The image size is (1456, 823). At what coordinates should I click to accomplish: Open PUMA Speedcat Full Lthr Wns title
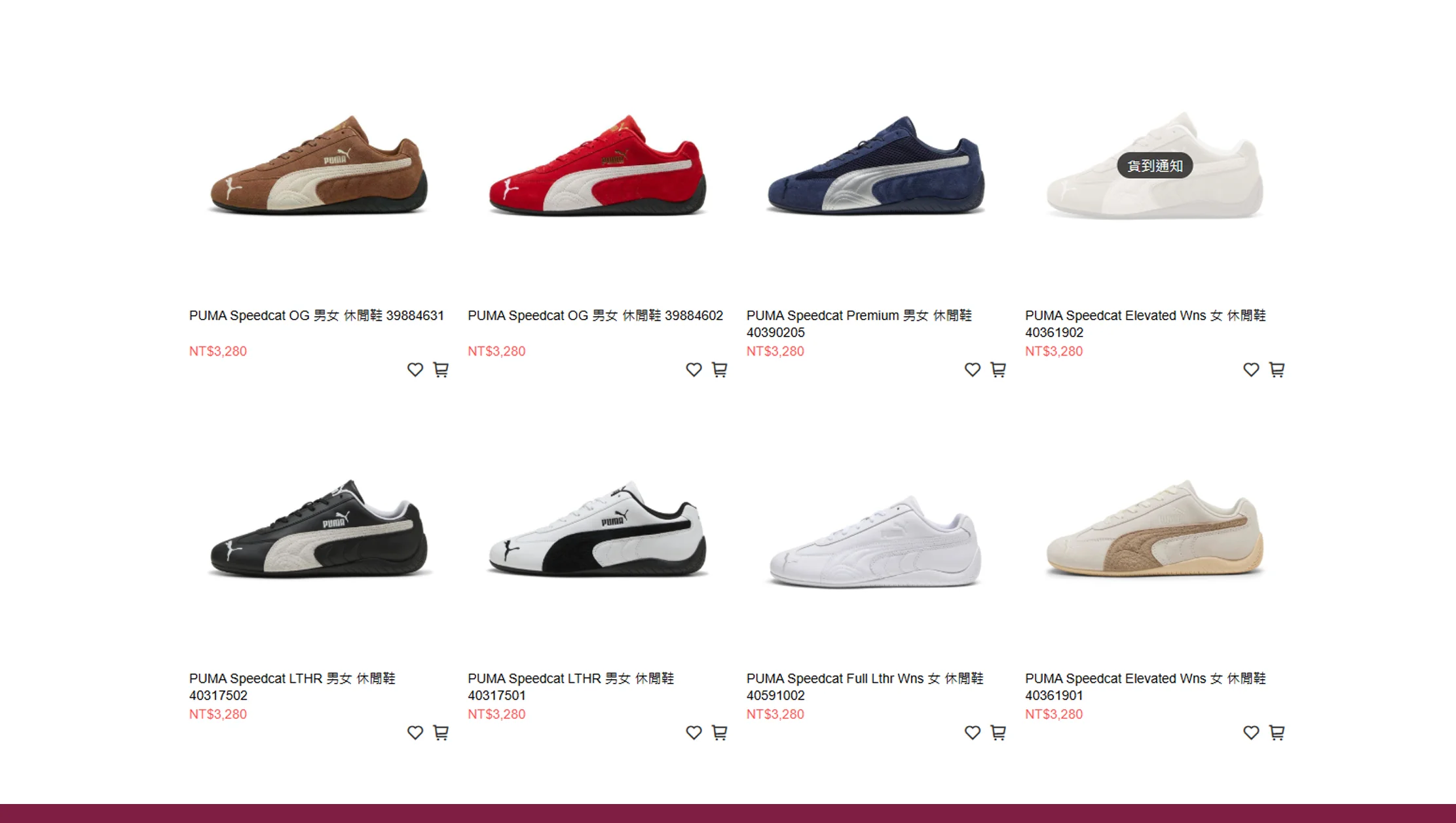coord(865,687)
